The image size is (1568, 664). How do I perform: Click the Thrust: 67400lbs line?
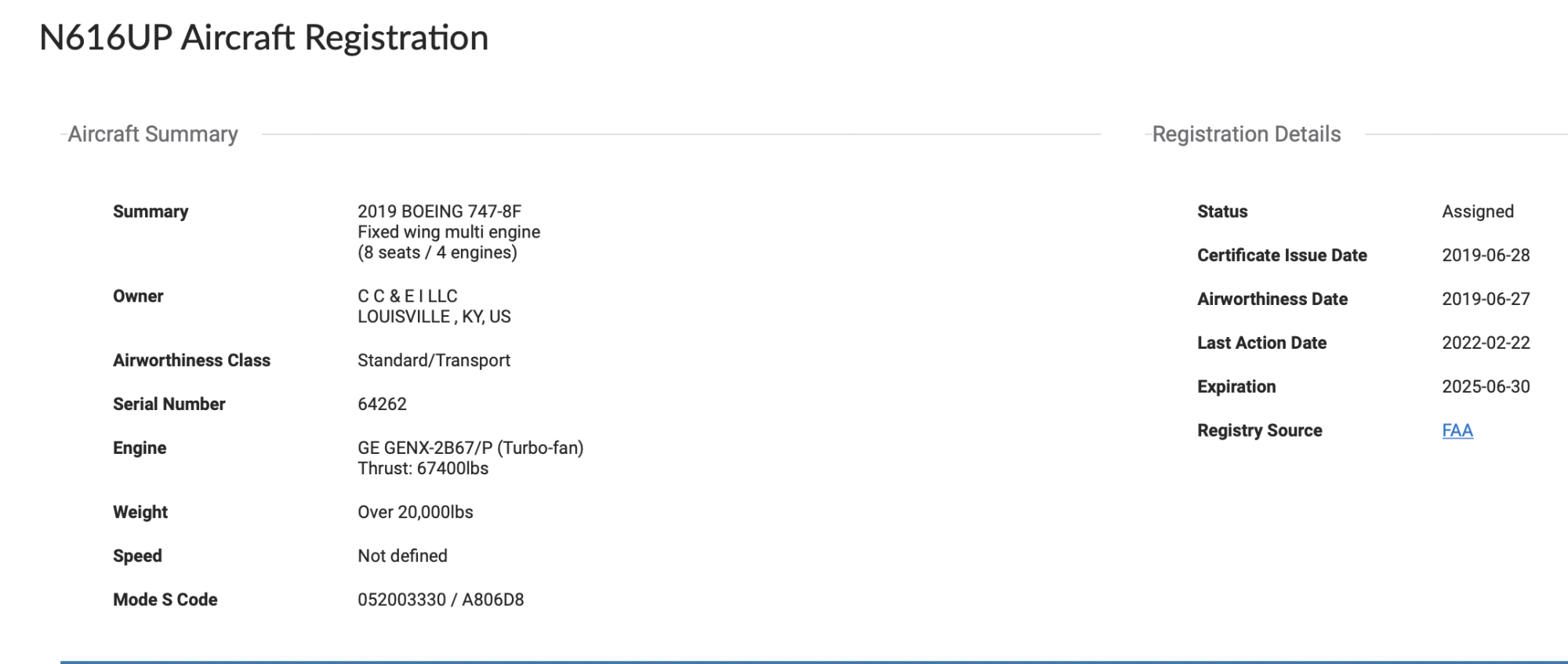(423, 469)
